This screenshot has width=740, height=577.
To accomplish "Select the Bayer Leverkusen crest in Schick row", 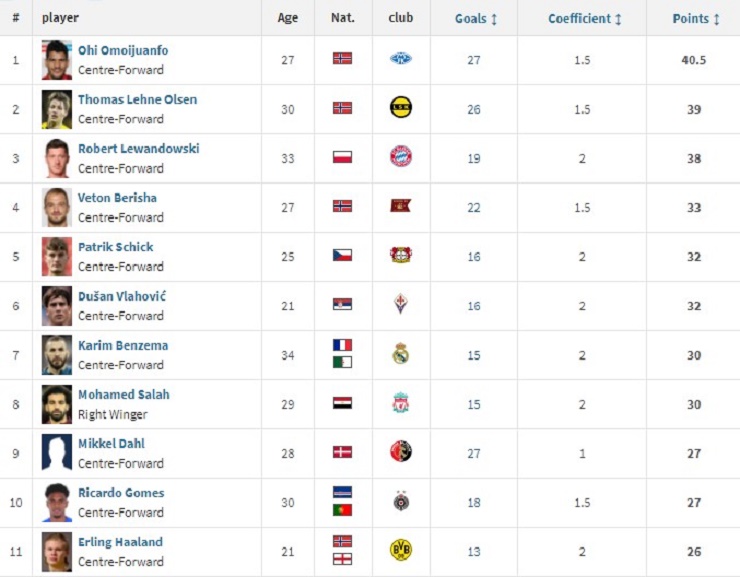I will (x=401, y=255).
